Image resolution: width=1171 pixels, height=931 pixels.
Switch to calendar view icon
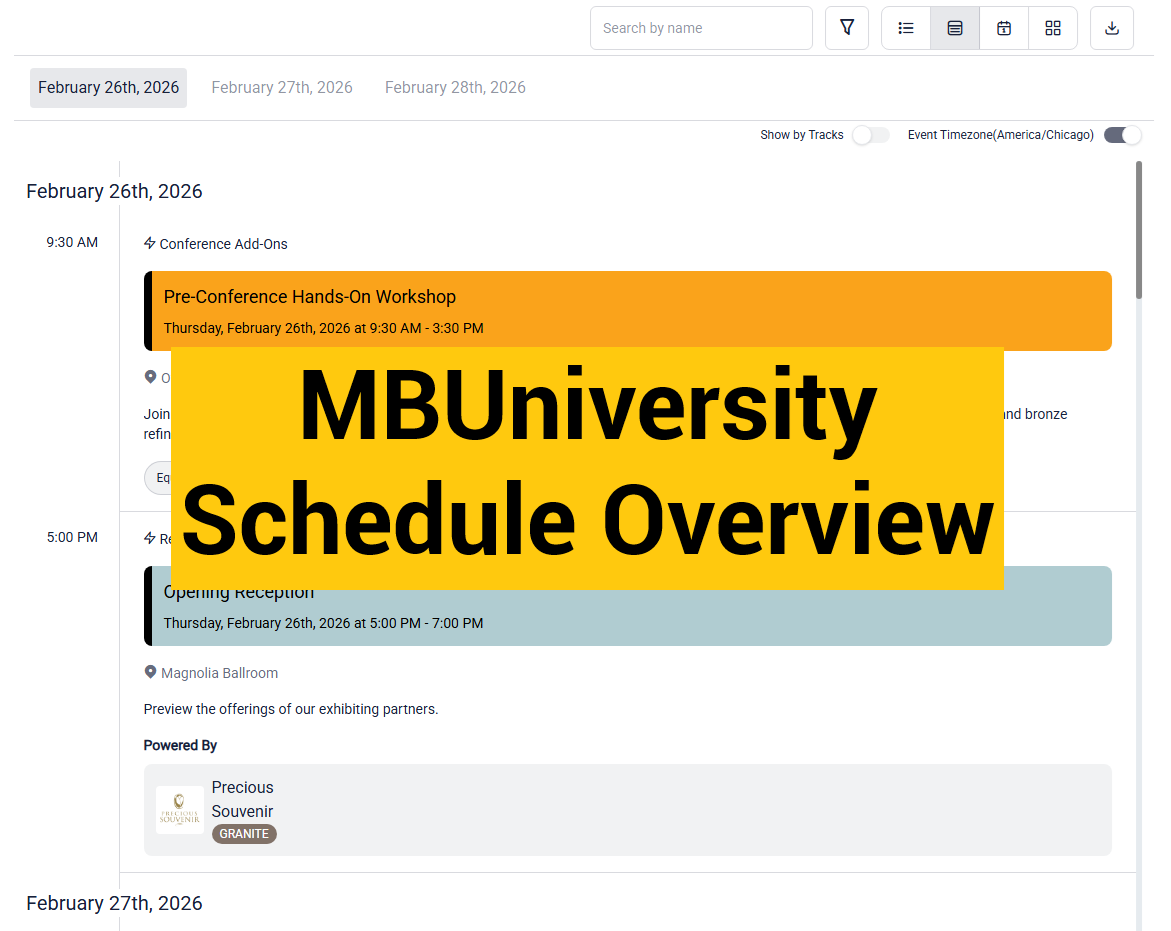(x=1004, y=28)
